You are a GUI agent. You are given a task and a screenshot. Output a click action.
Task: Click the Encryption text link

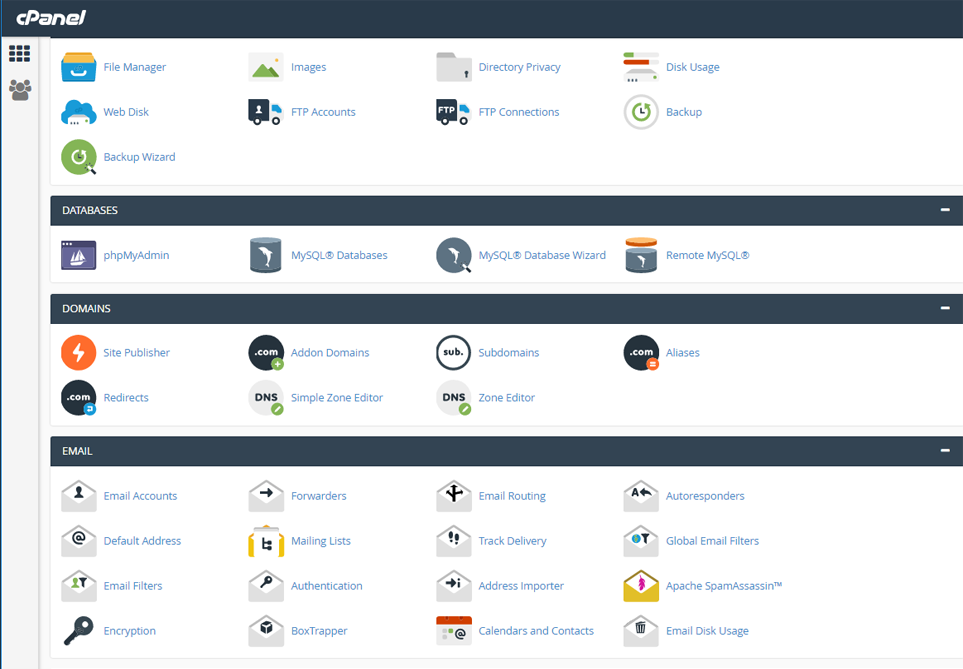130,631
